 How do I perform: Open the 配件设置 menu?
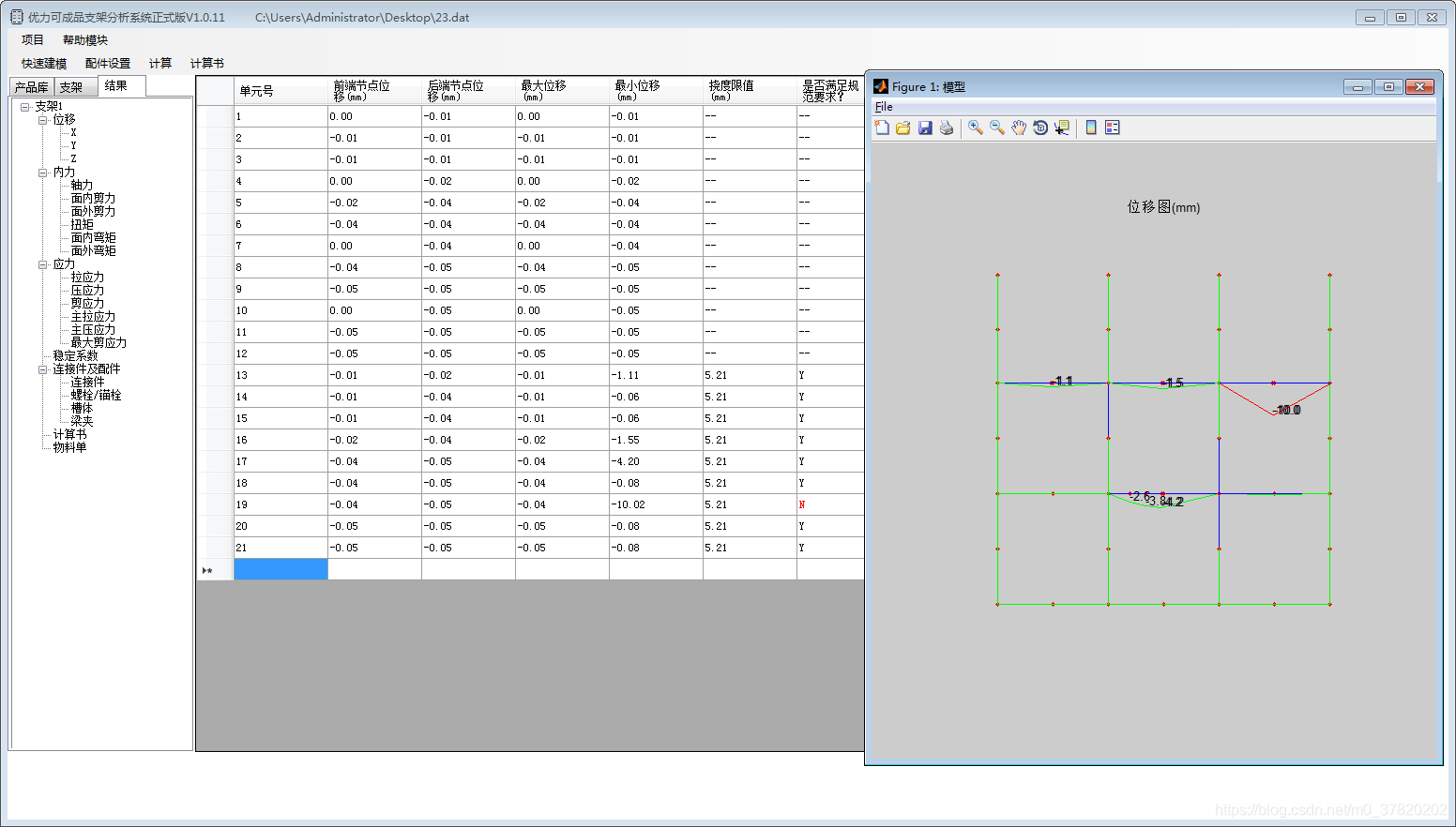tap(108, 64)
